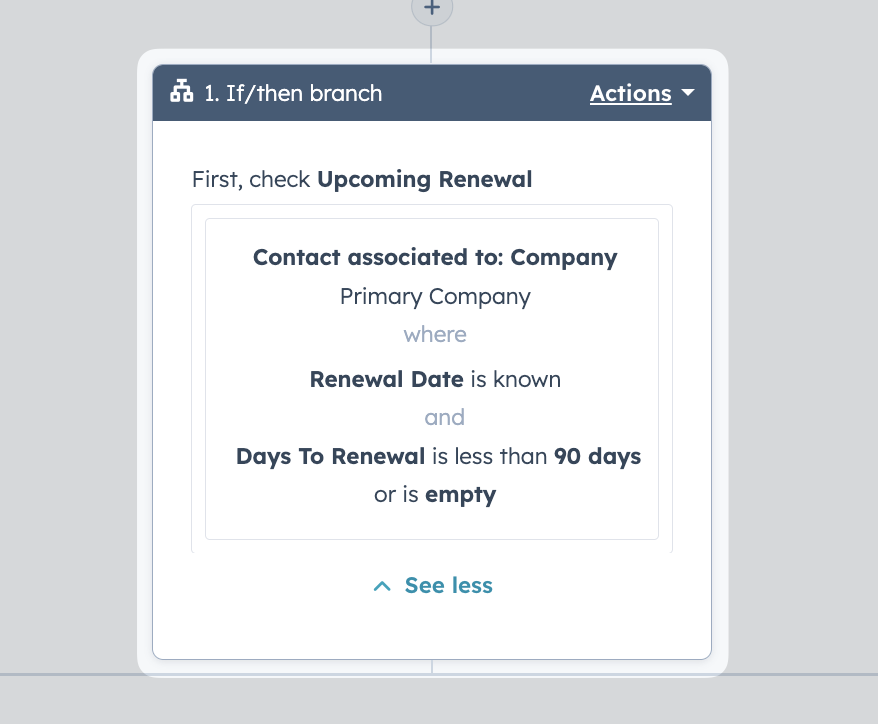Click the See less link
Image resolution: width=878 pixels, height=724 pixels.
coord(449,585)
